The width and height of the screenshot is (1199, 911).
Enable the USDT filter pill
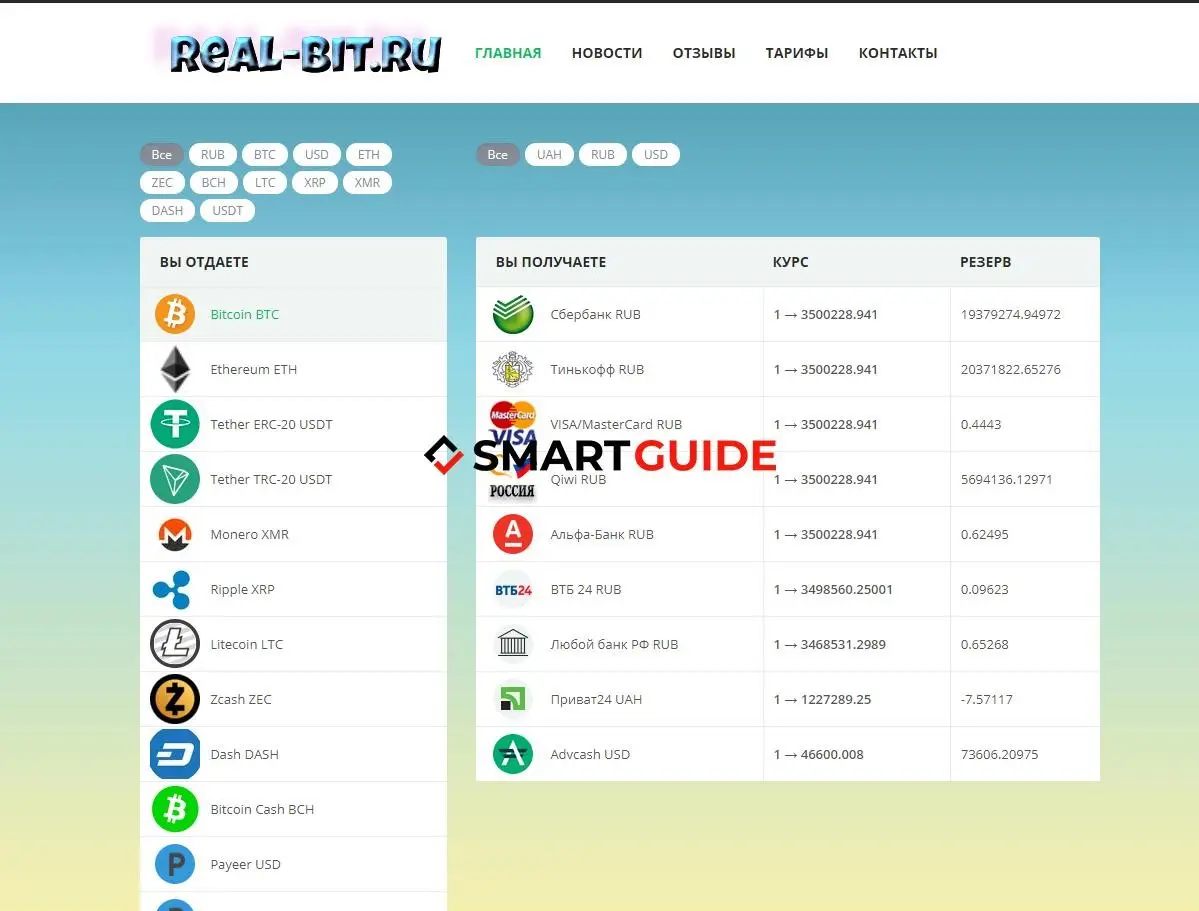click(x=227, y=211)
